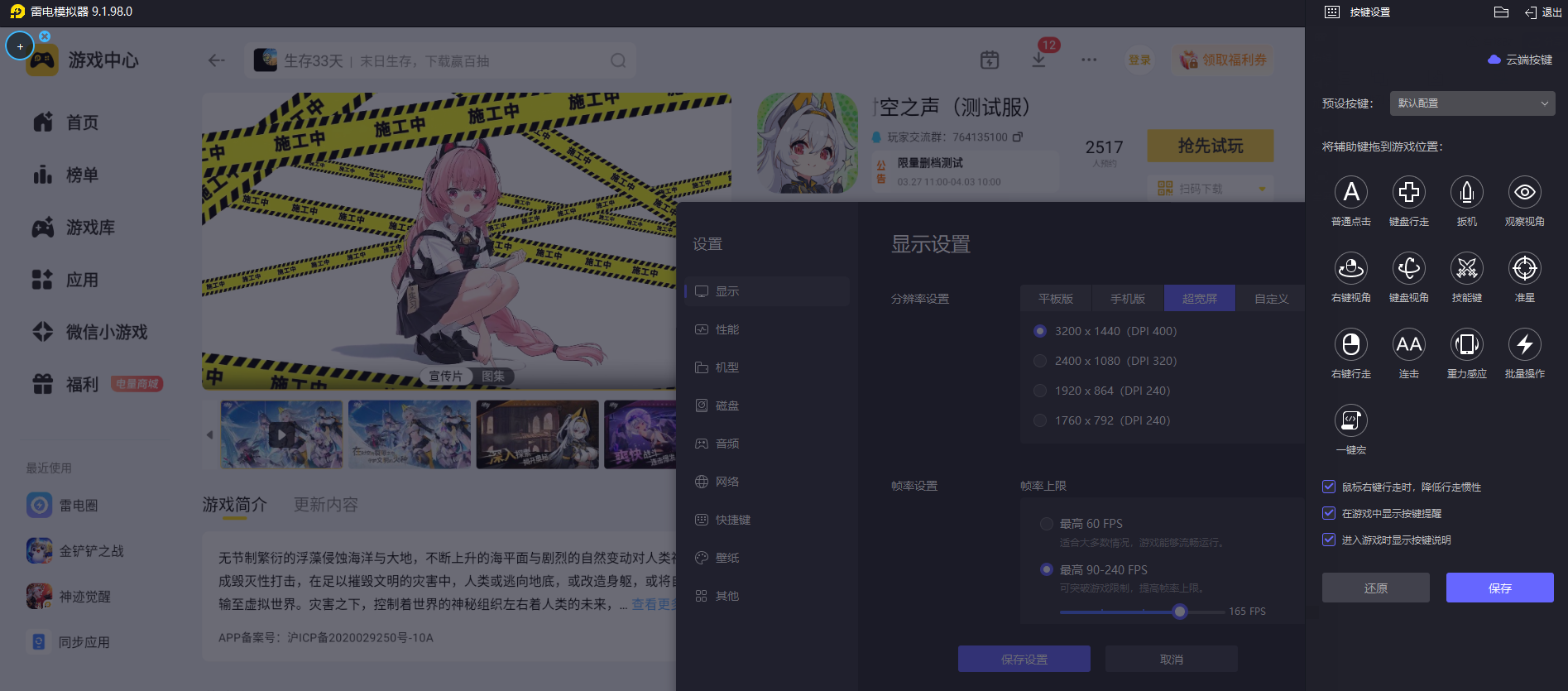Image resolution: width=1568 pixels, height=691 pixels.
Task: Switch to the 自定义 resolution tab
Action: tap(1271, 299)
